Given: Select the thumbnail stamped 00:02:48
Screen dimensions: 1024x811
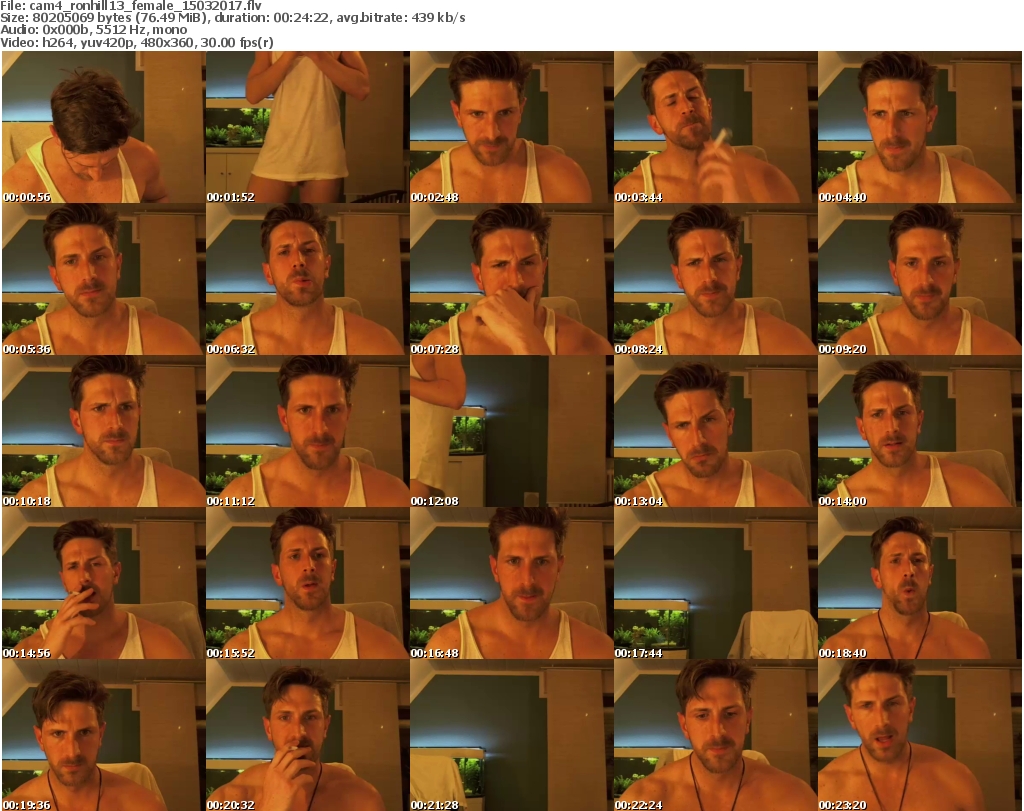Looking at the screenshot, I should pos(511,127).
